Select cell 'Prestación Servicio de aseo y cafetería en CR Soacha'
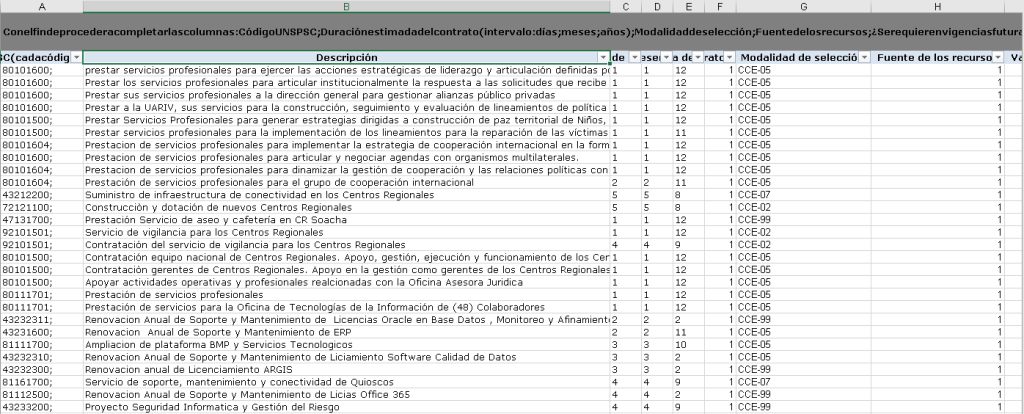1024x414 pixels. pyautogui.click(x=347, y=219)
